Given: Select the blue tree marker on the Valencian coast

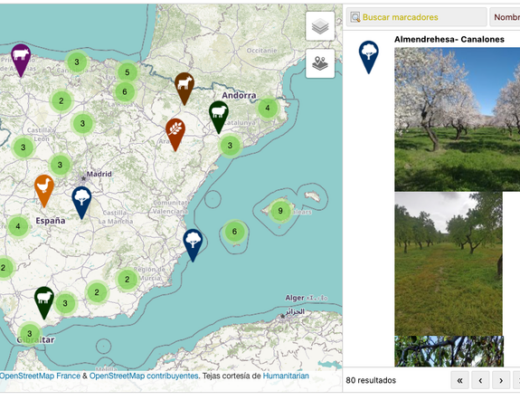Looking at the screenshot, I should [193, 245].
